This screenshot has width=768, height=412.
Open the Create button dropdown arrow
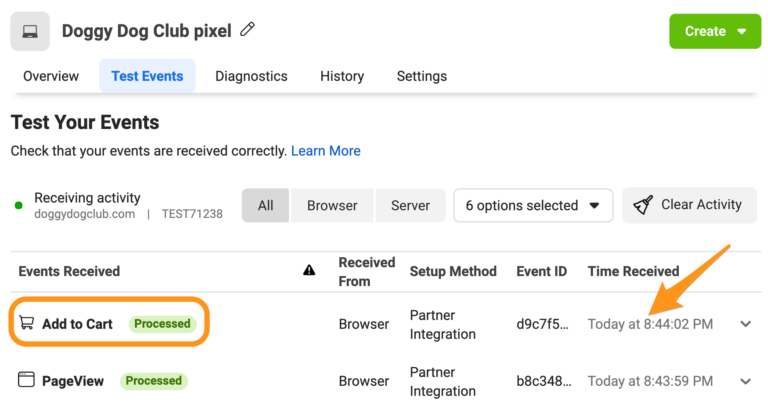click(x=742, y=31)
